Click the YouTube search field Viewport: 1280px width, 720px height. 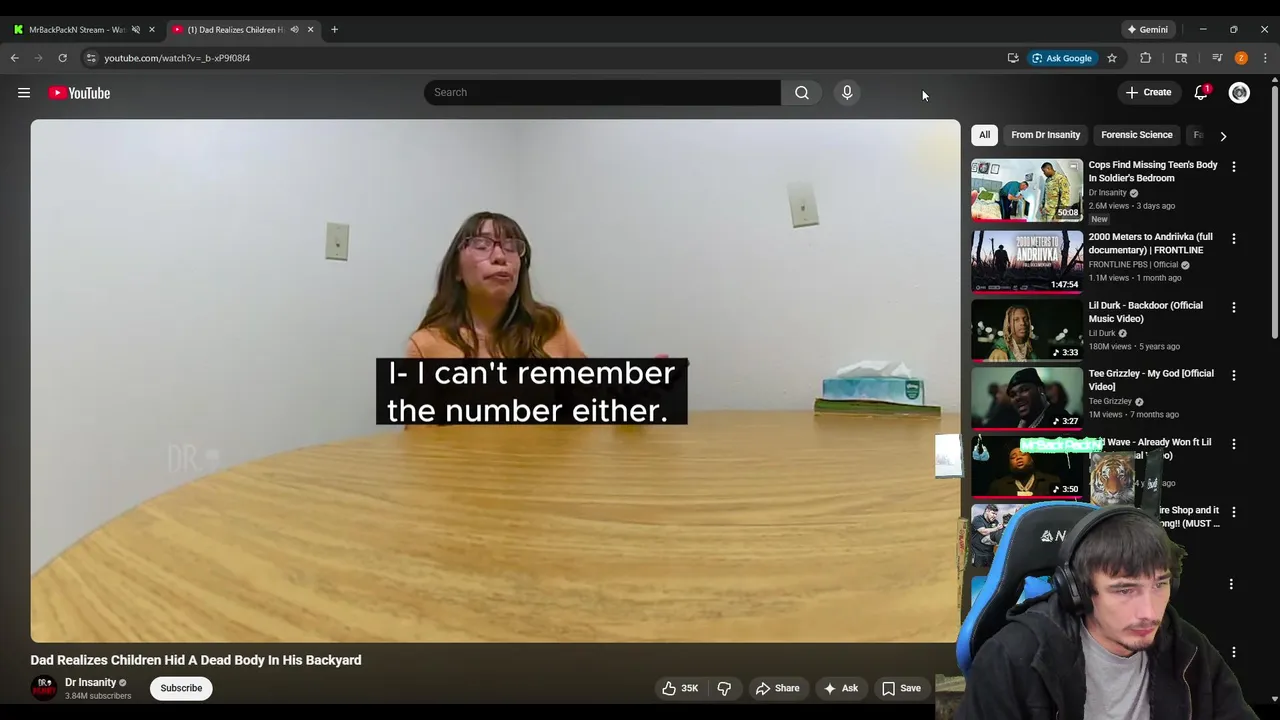602,92
